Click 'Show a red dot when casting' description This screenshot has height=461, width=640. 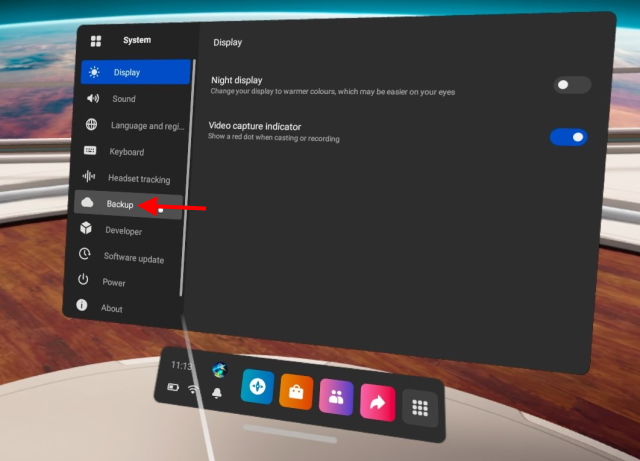click(x=273, y=138)
